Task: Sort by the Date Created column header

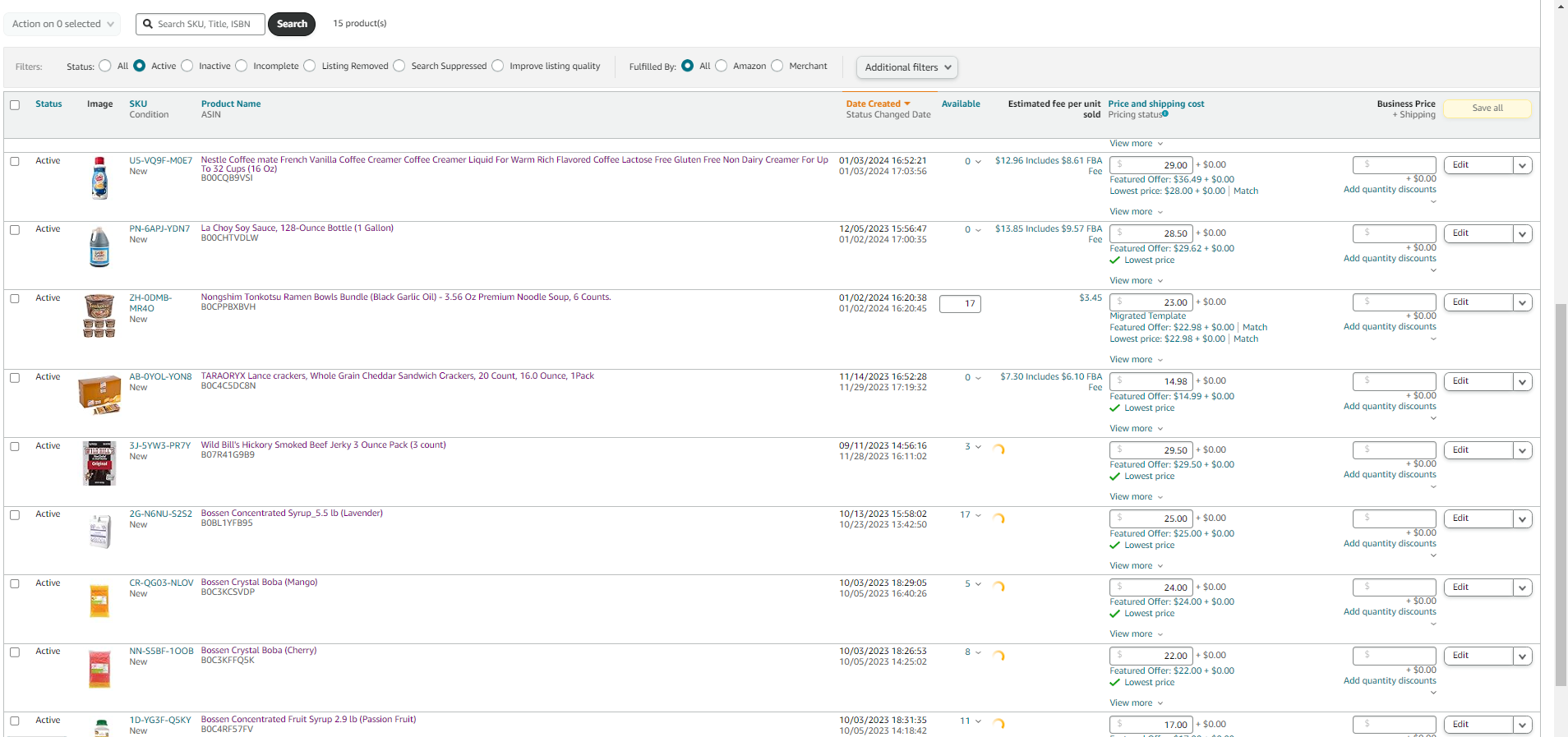Action: click(x=874, y=104)
